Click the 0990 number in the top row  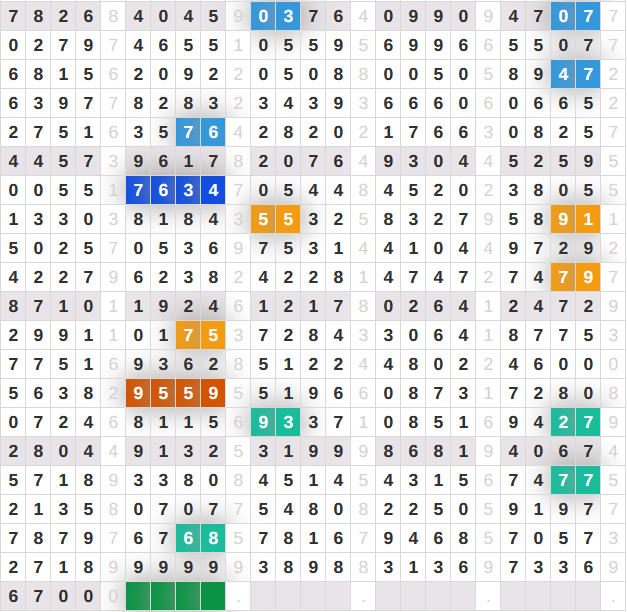pyautogui.click(x=425, y=16)
